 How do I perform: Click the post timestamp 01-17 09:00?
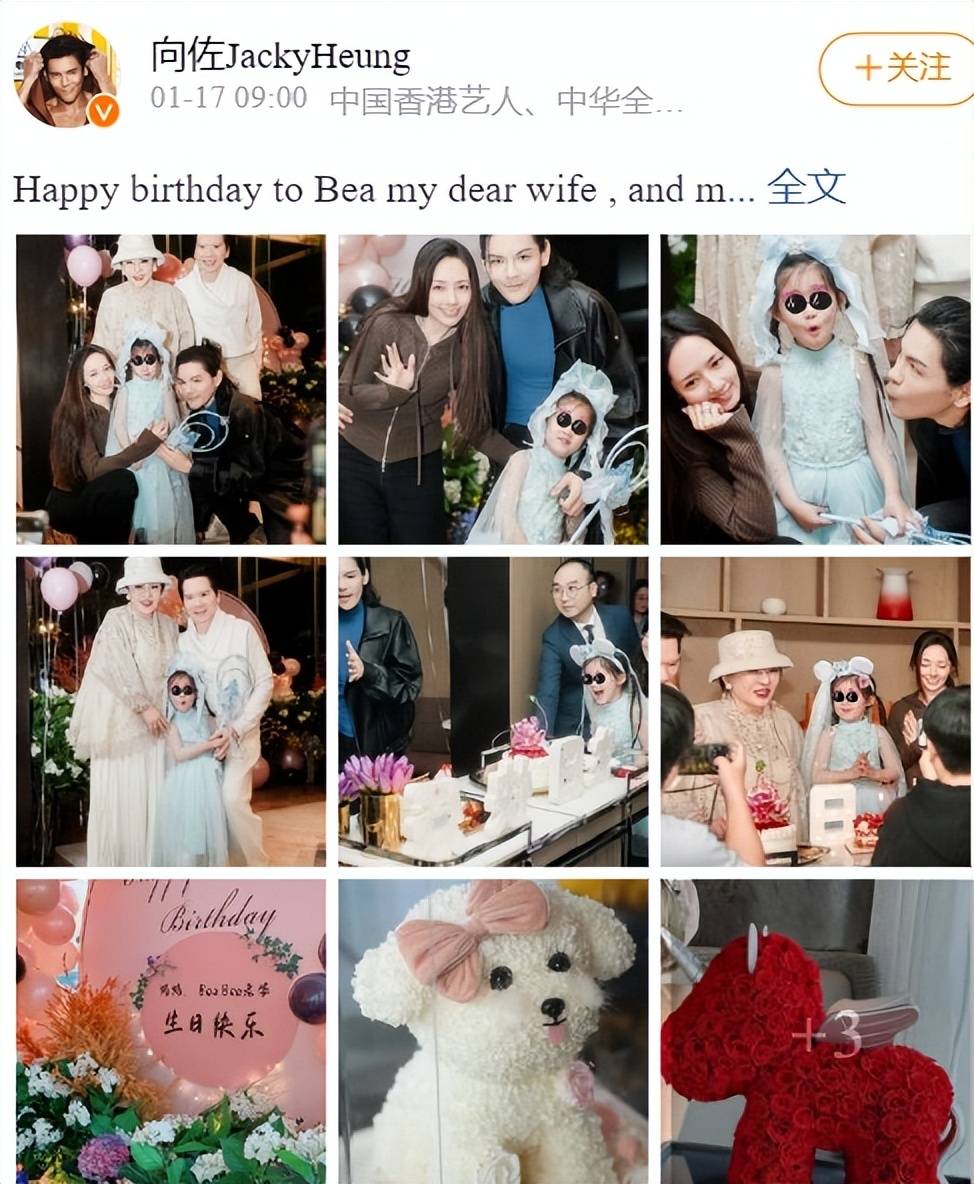[229, 99]
